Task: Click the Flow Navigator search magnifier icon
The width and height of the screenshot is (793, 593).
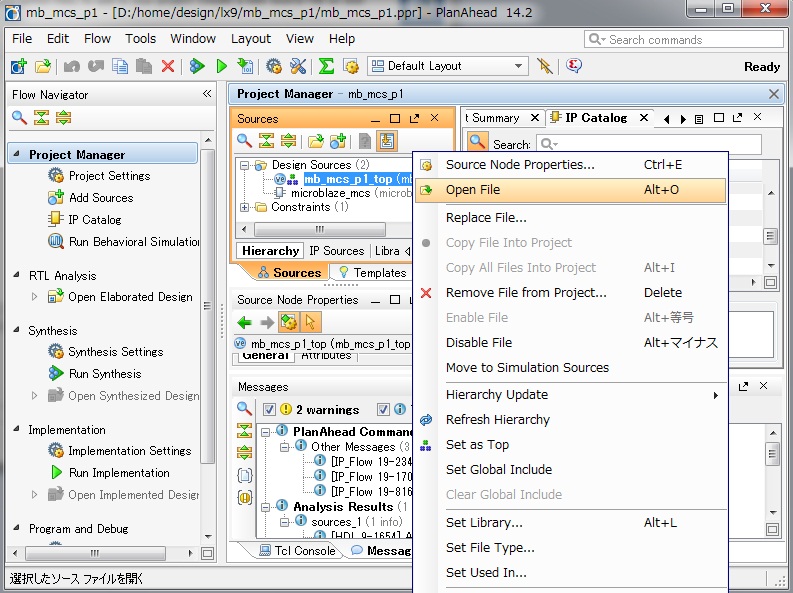Action: pyautogui.click(x=19, y=118)
